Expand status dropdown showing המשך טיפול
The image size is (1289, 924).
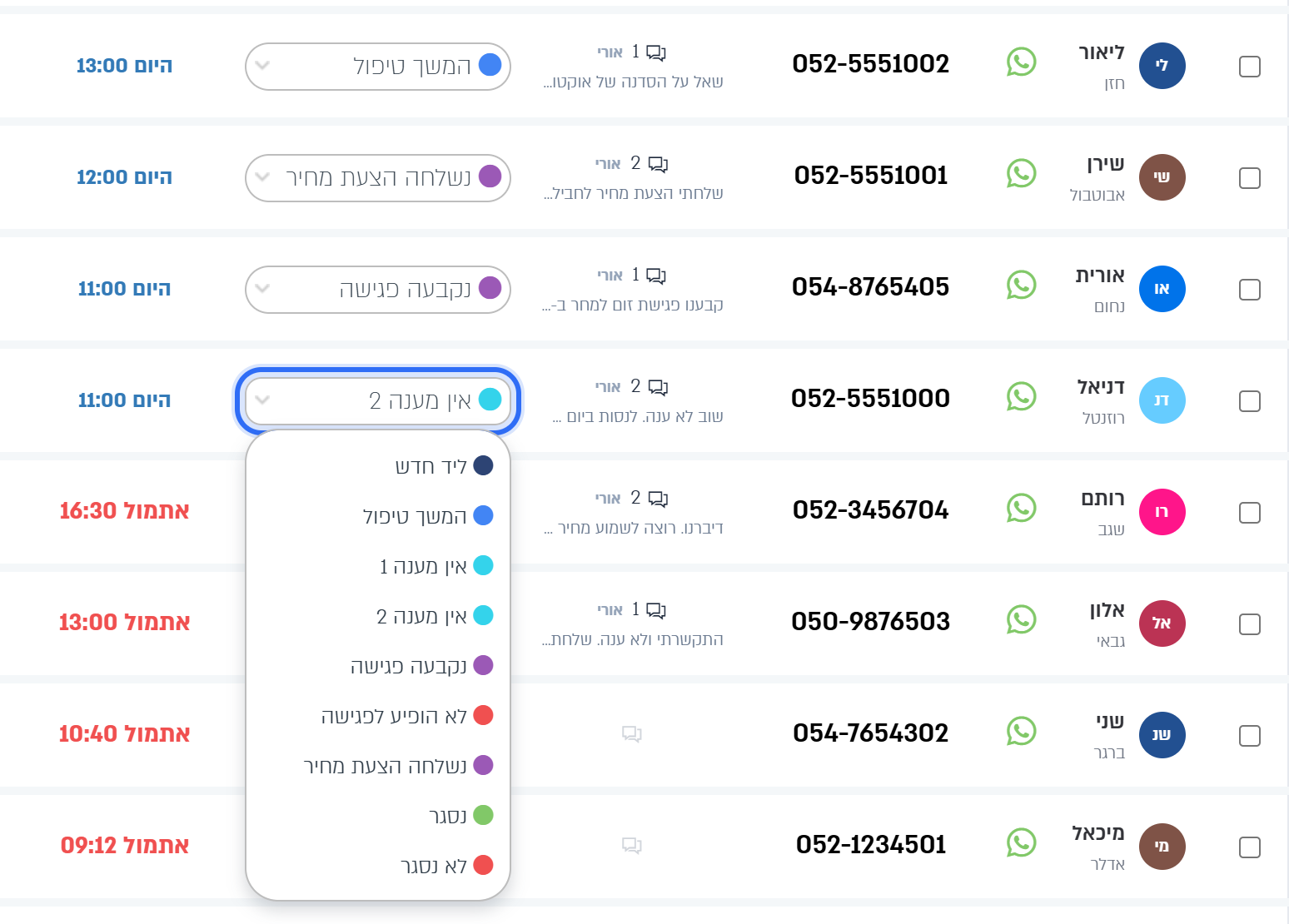click(x=378, y=67)
